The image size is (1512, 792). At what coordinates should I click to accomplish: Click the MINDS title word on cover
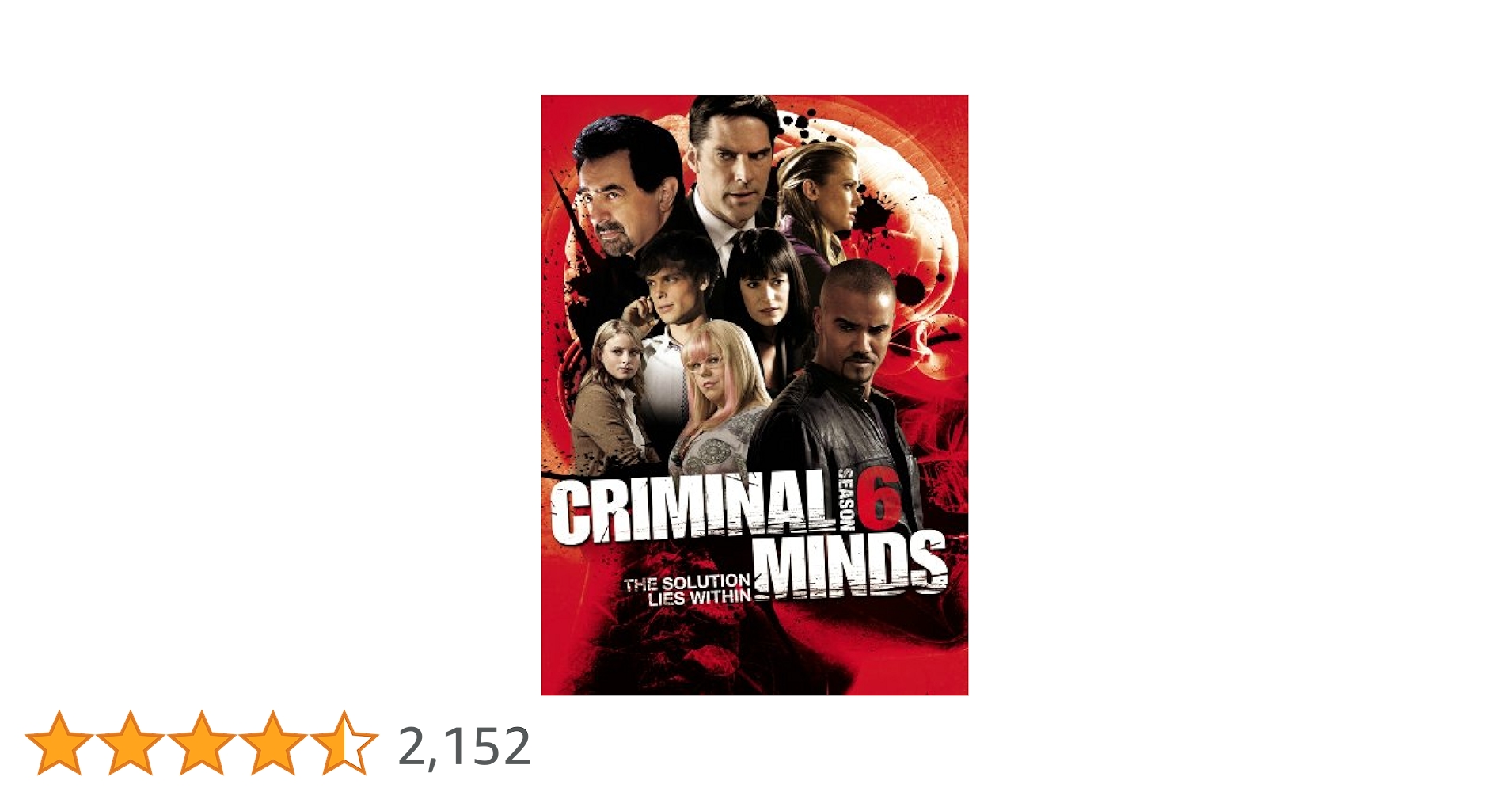[x=849, y=565]
